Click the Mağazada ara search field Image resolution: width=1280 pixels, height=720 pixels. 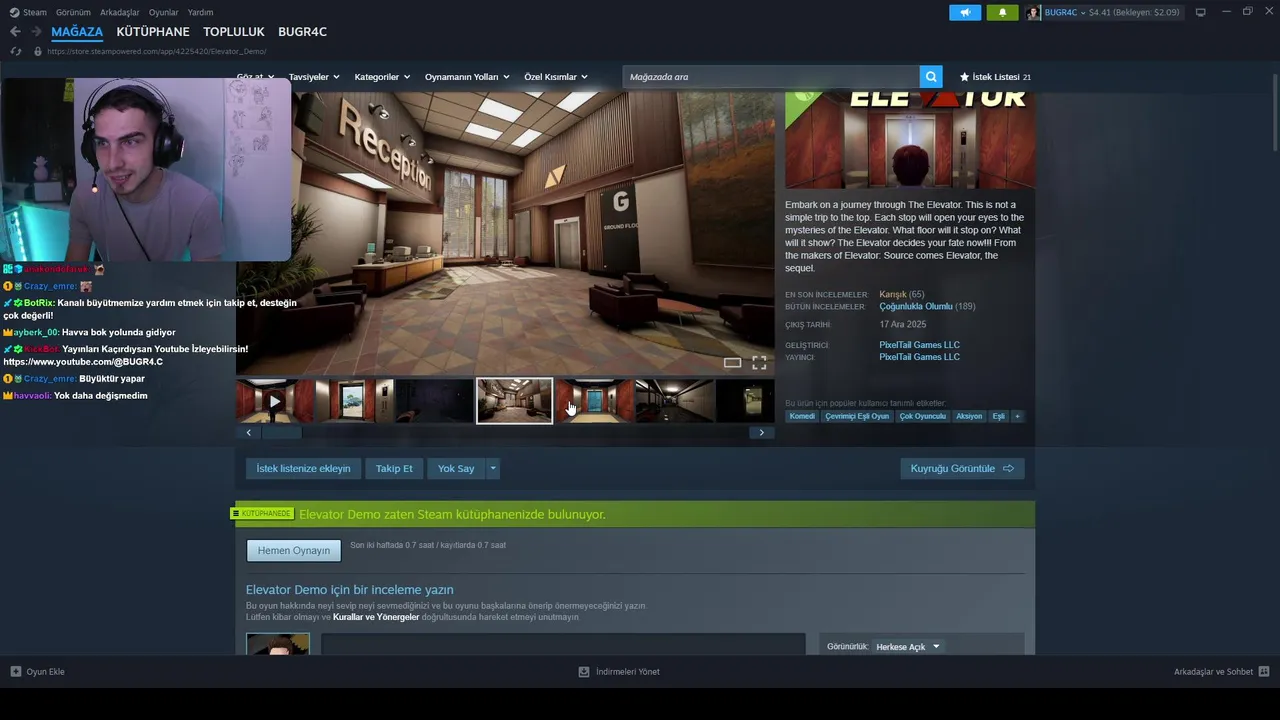click(x=771, y=77)
